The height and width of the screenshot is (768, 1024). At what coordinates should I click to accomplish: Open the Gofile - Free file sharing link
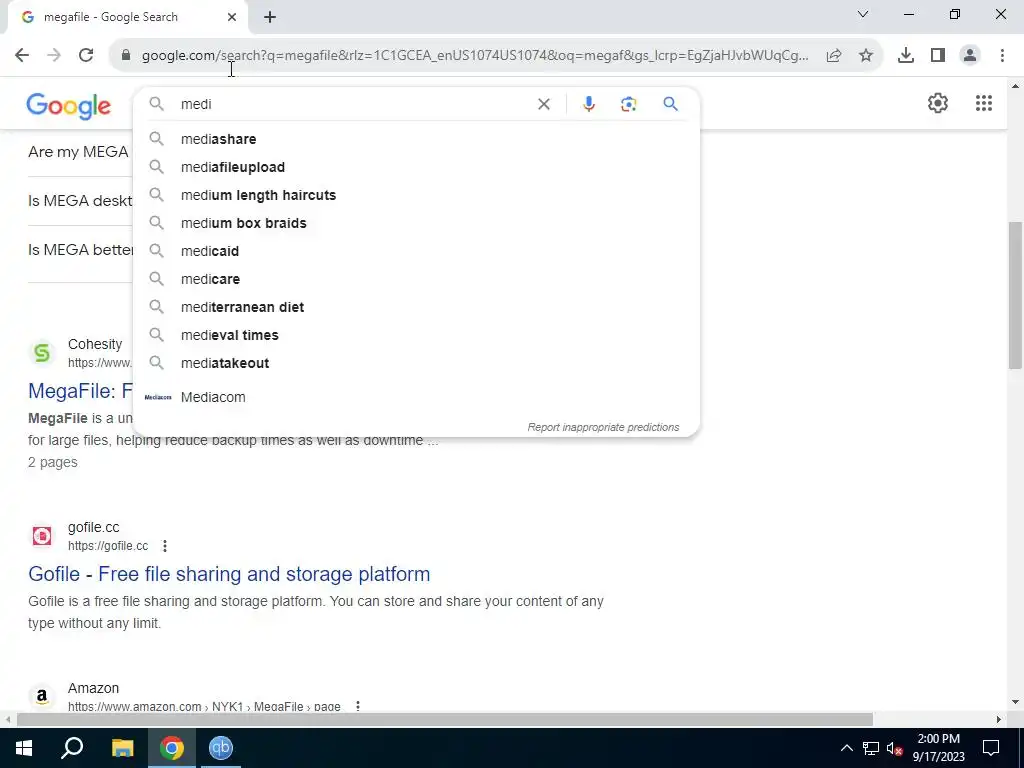[229, 574]
